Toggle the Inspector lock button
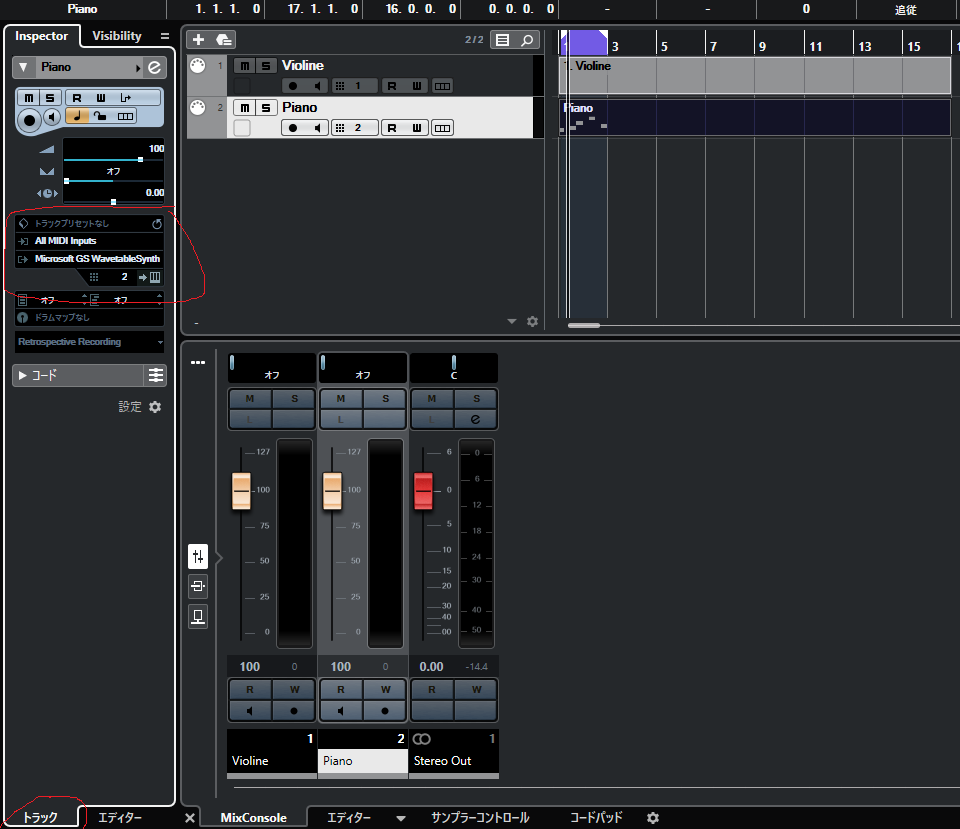The width and height of the screenshot is (960, 829). click(100, 116)
